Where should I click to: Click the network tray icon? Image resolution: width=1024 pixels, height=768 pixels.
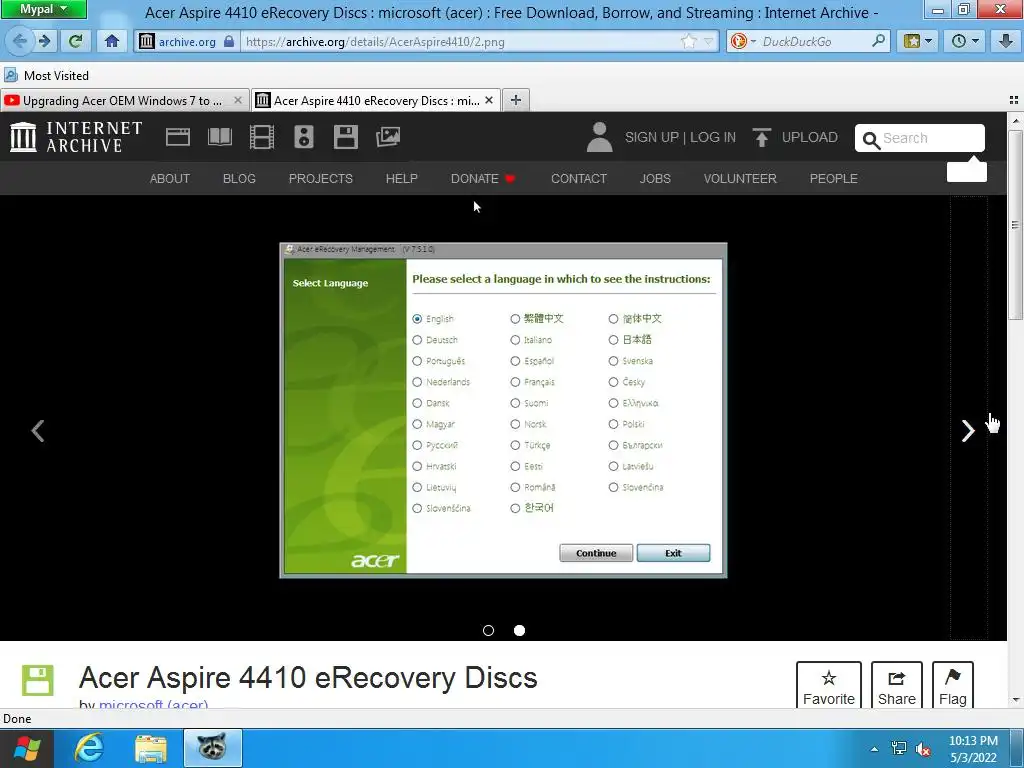[899, 748]
